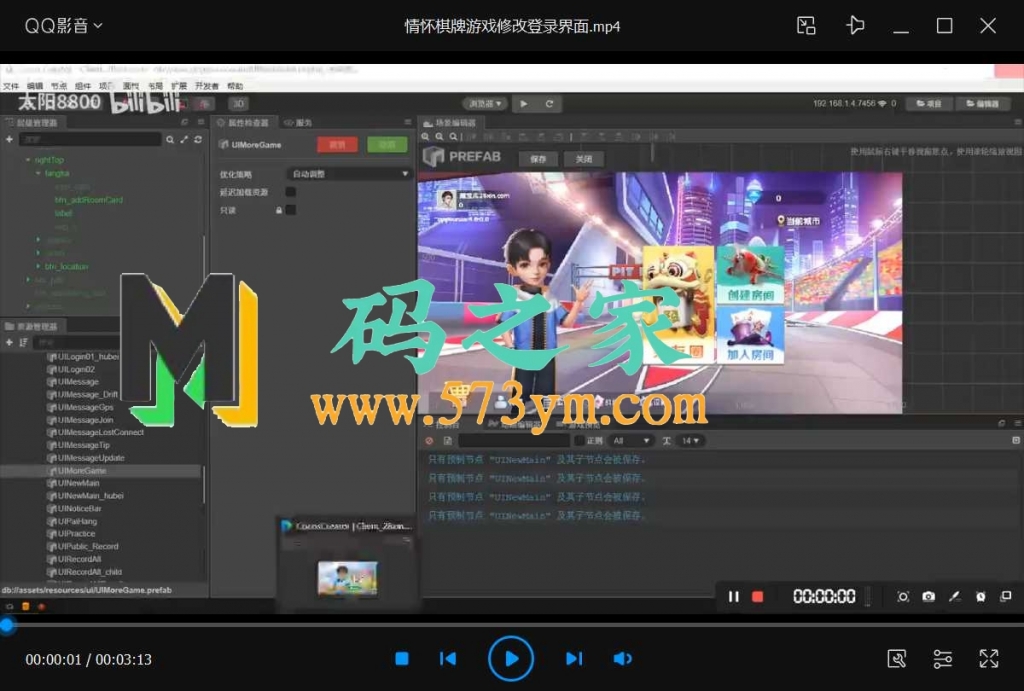1024x691 pixels.
Task: Click the 加入房间 card in scene
Action: [750, 336]
